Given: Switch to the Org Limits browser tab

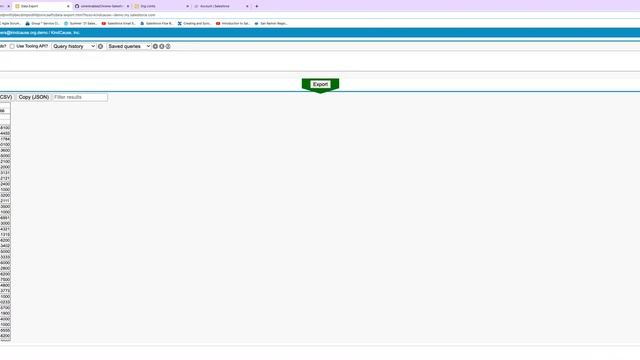Looking at the screenshot, I should click(x=161, y=6).
